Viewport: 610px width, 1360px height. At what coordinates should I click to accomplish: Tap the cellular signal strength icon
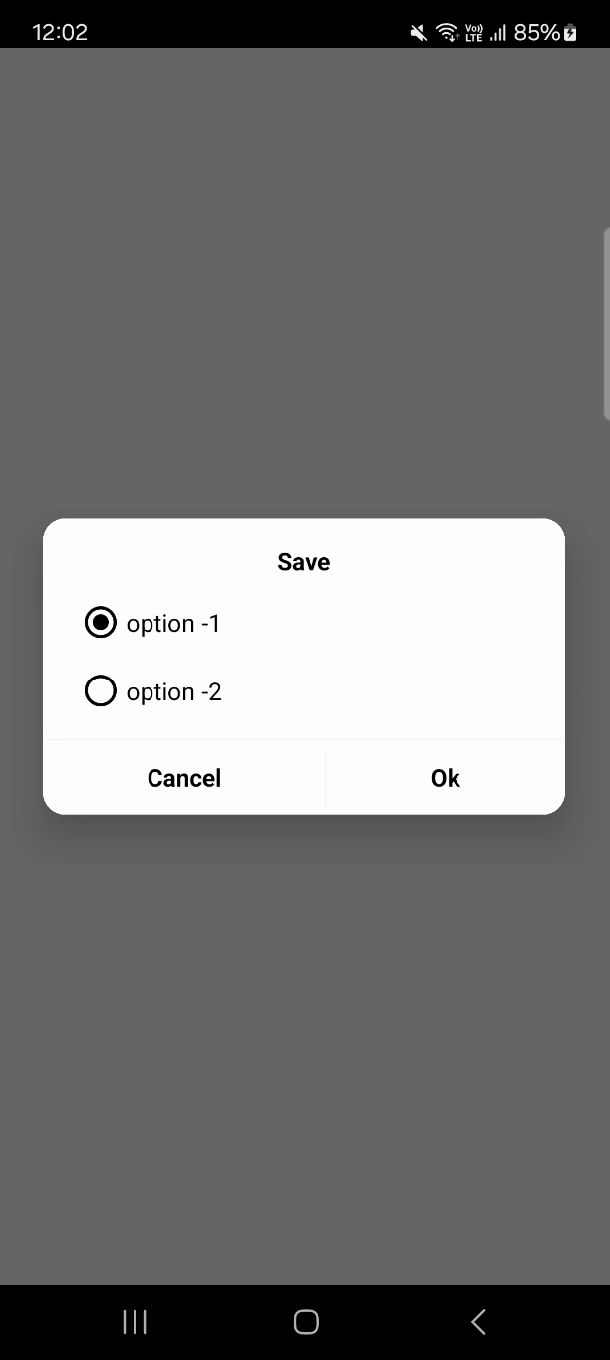coord(496,31)
